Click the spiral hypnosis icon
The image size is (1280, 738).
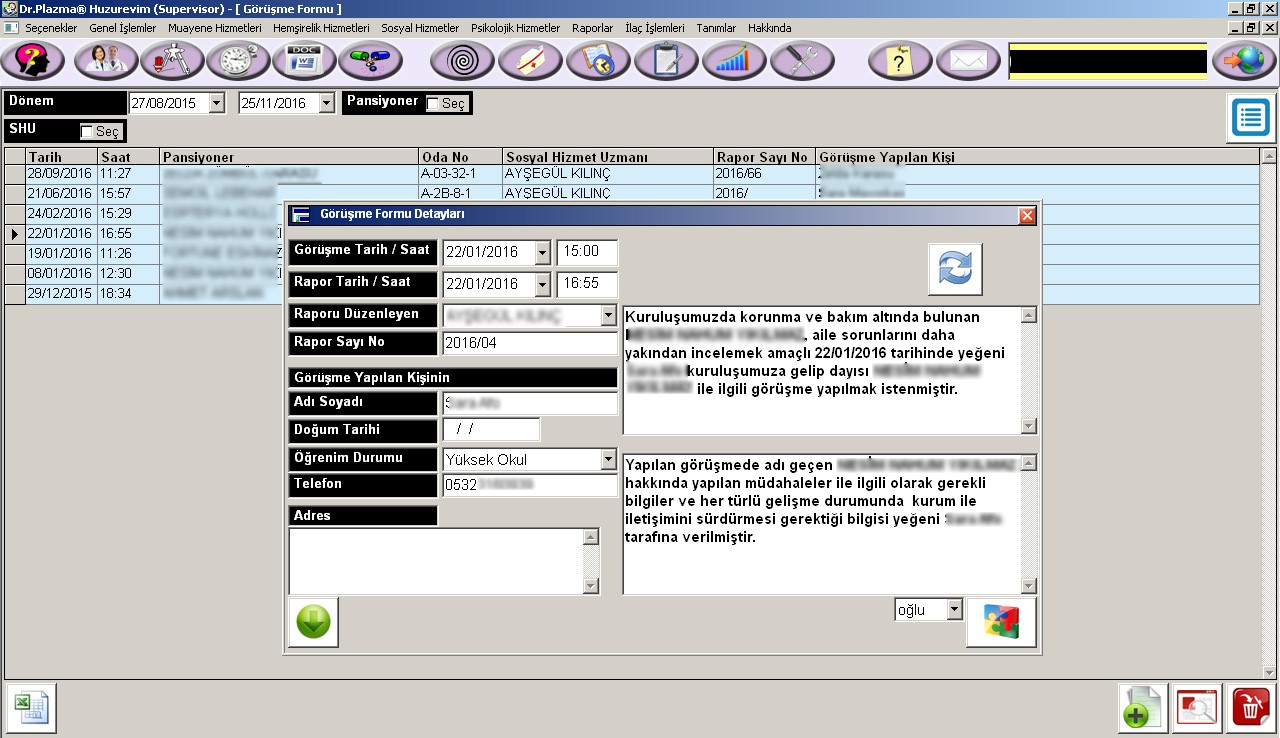coord(462,61)
